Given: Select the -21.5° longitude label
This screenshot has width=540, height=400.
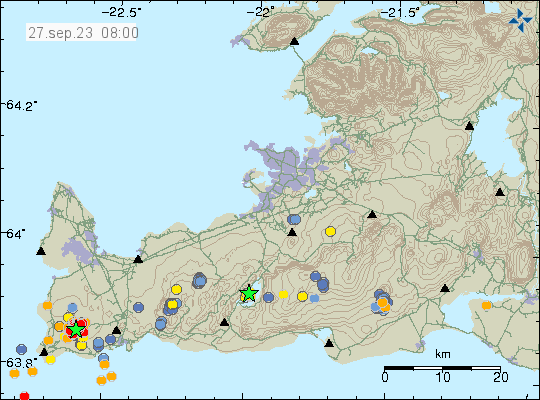Looking at the screenshot, I should click(x=401, y=13).
